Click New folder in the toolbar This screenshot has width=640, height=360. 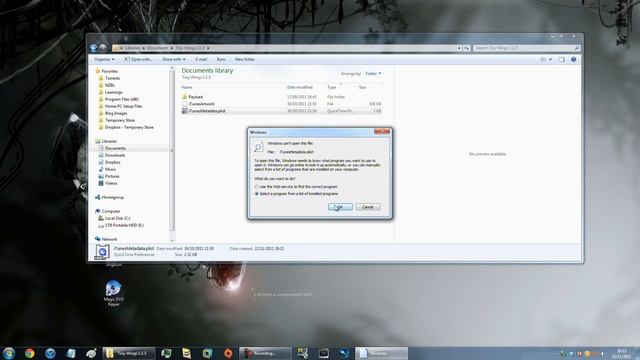[244, 59]
